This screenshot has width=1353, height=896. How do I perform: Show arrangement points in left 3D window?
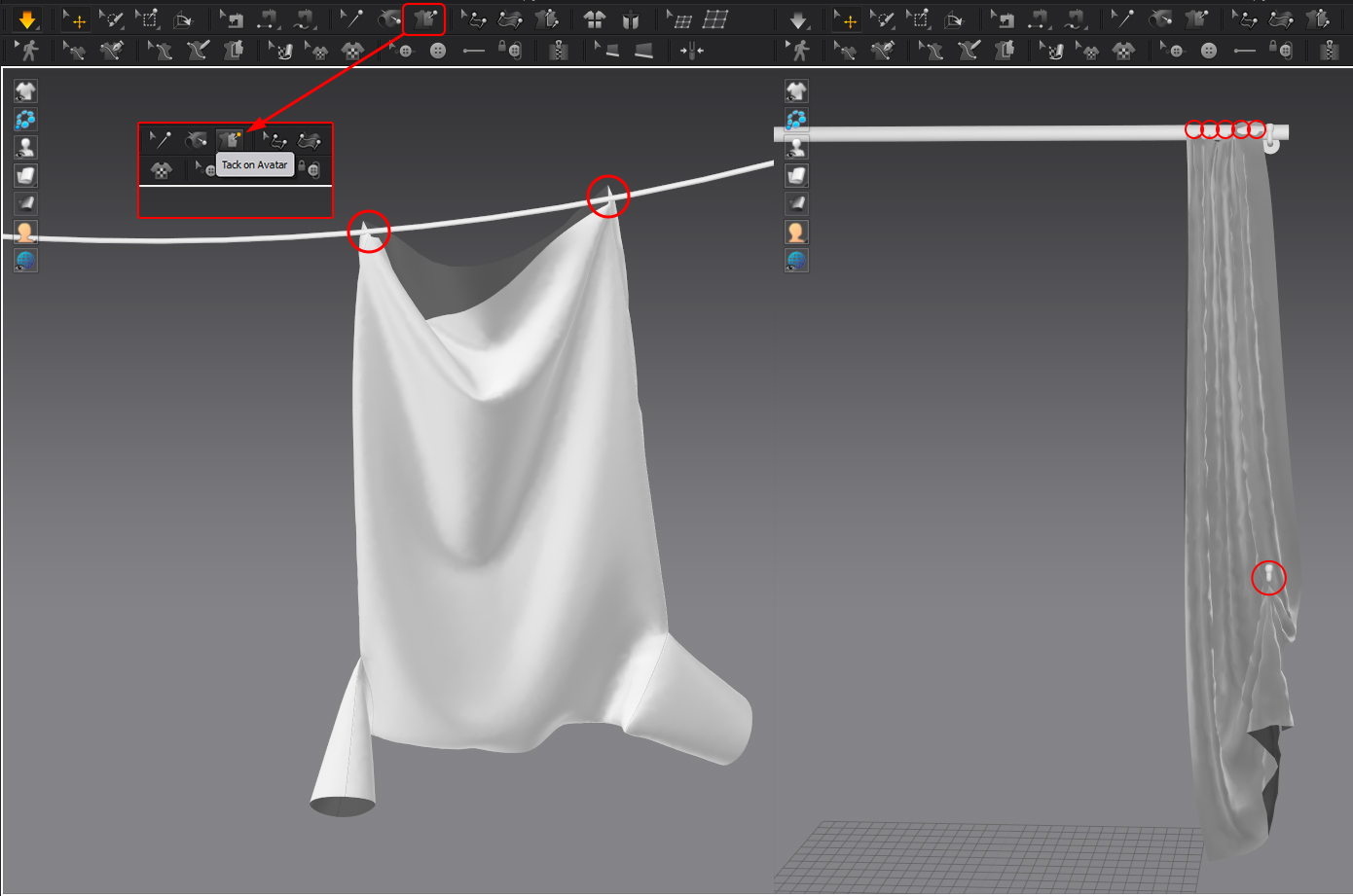click(25, 120)
